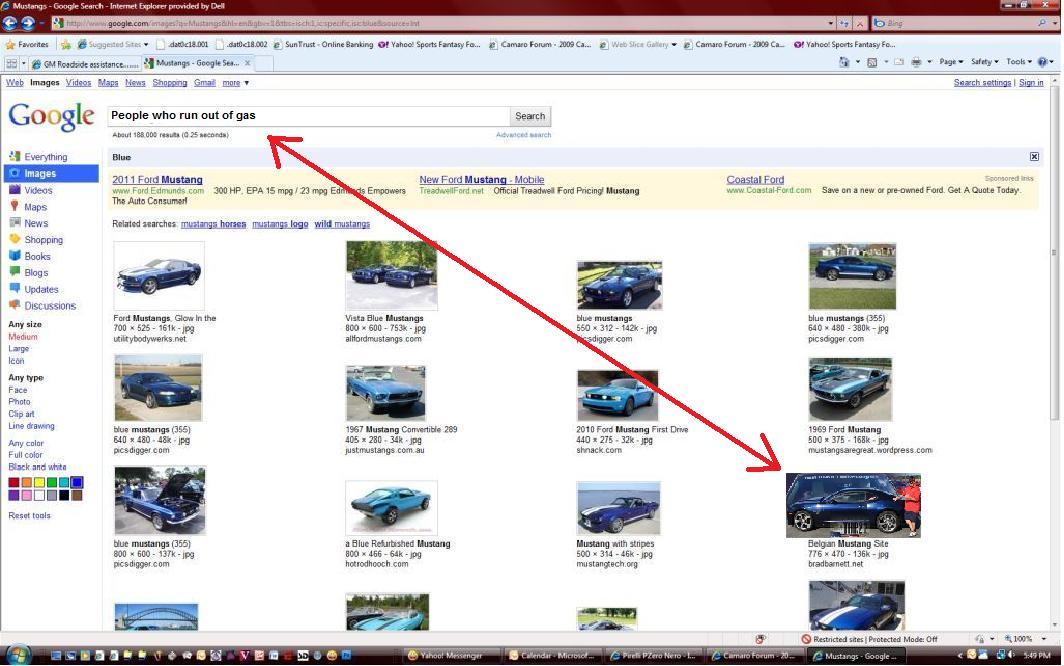The width and height of the screenshot is (1064, 666).
Task: Click the Belgian Mustang Site thumbnail
Action: 853,506
